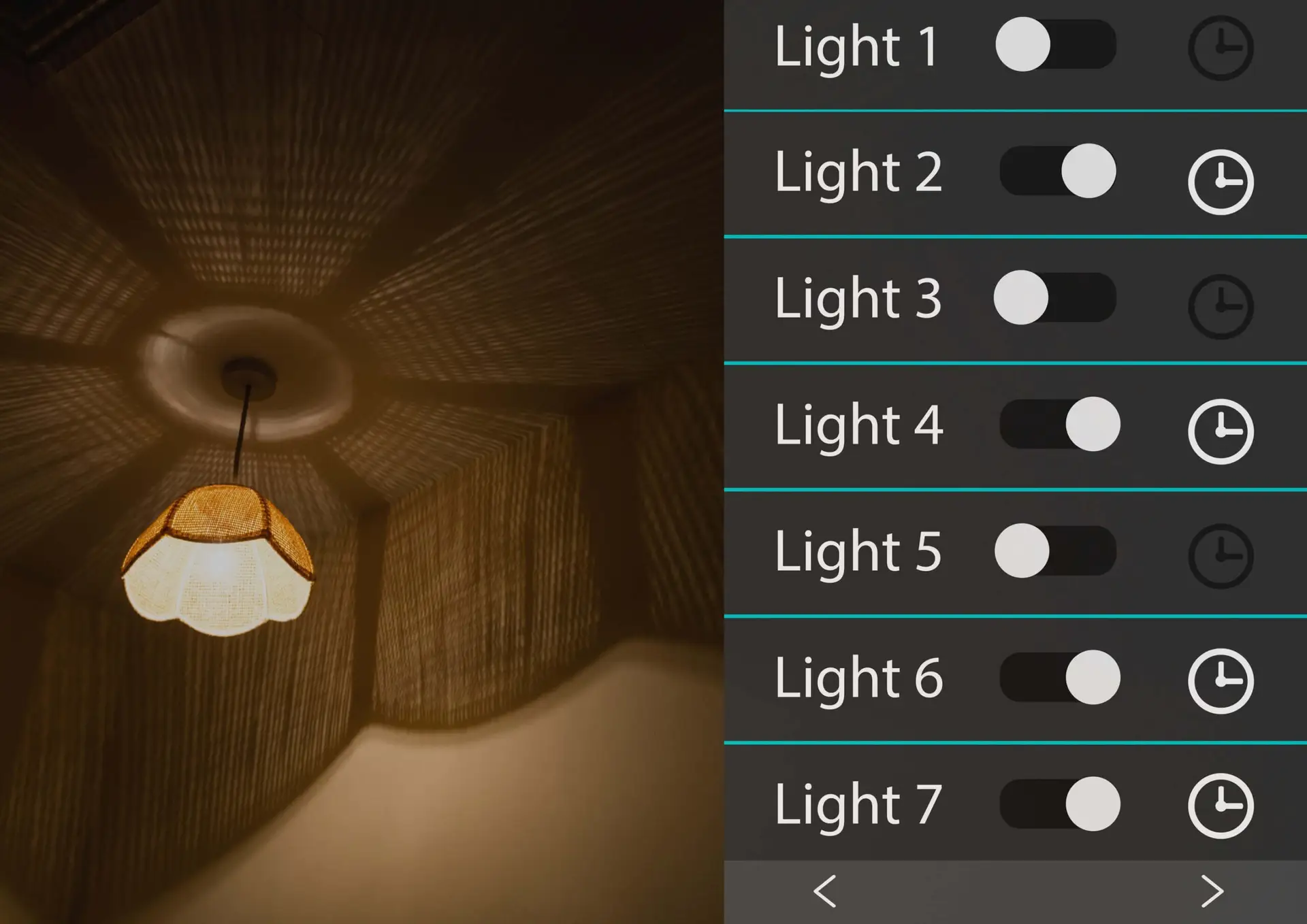Tap the clock icon for Light 7
Screen dimensions: 1307x924
[1221, 806]
